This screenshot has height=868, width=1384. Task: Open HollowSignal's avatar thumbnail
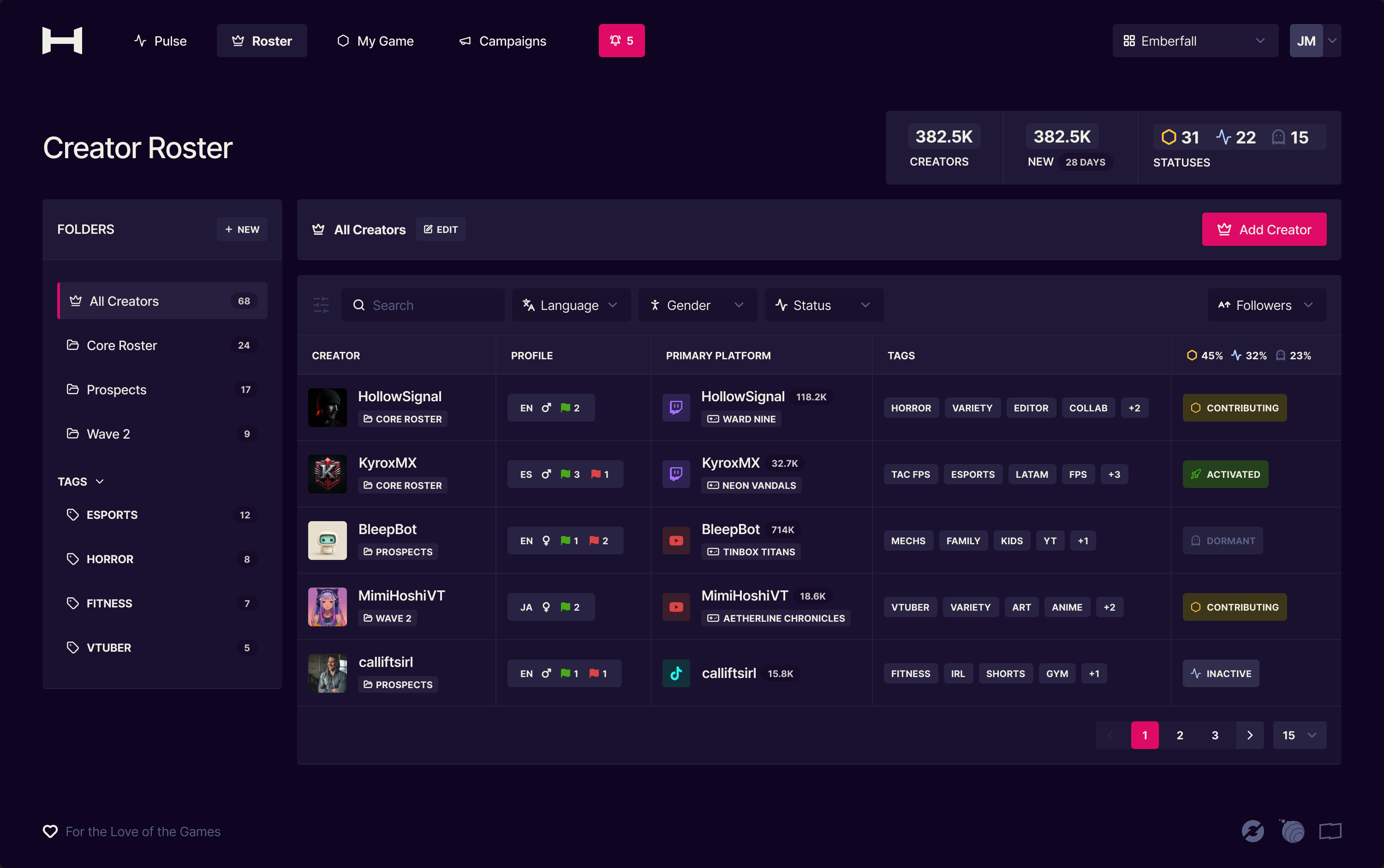click(x=328, y=408)
